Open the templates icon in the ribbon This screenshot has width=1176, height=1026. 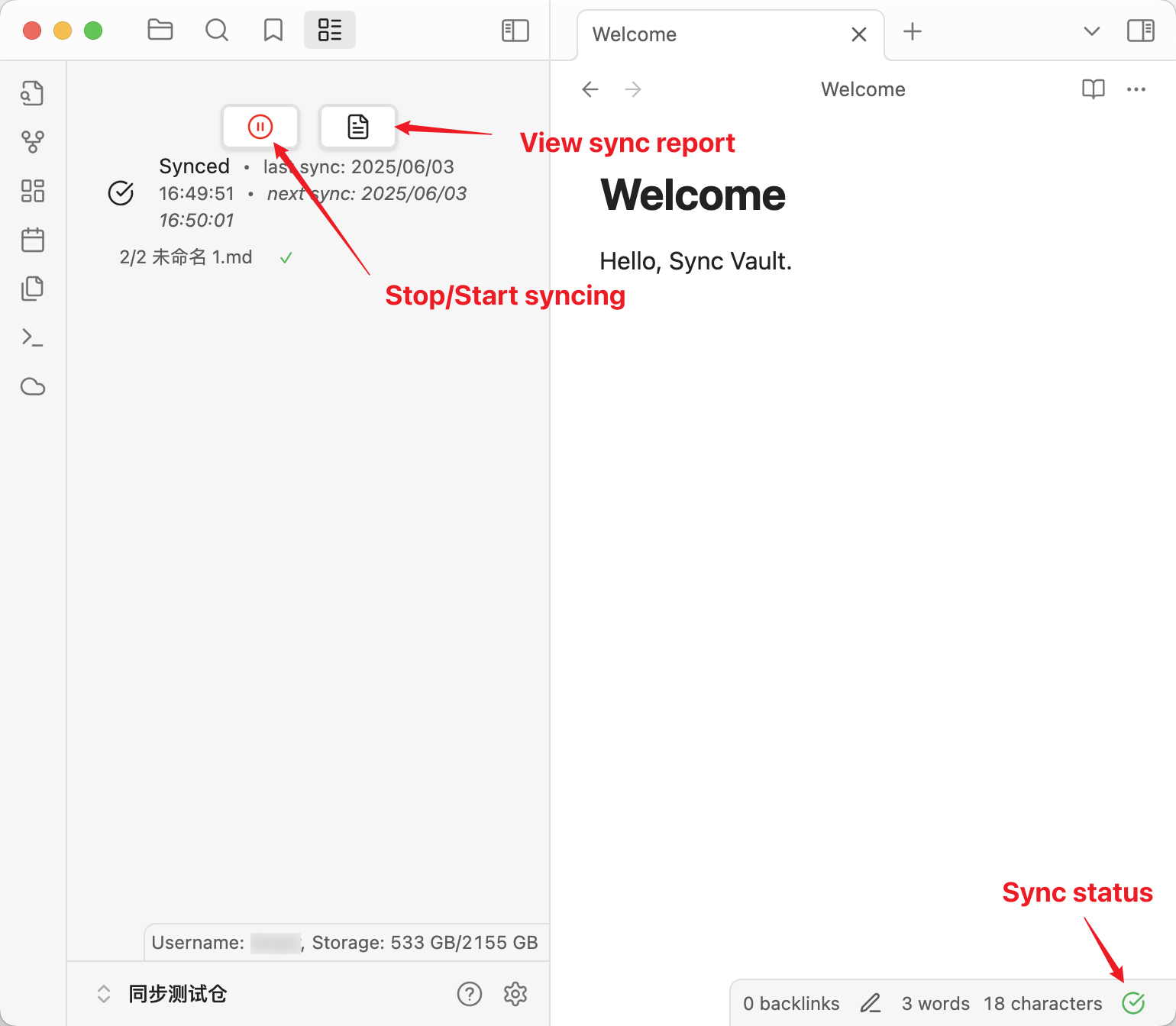(x=33, y=289)
